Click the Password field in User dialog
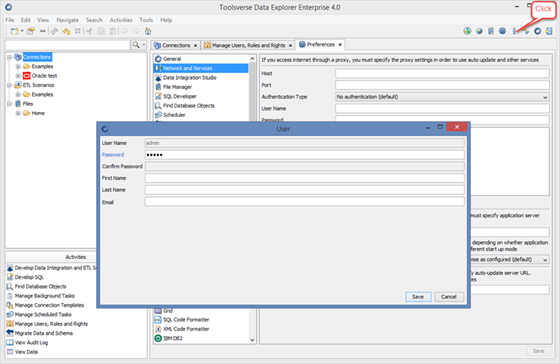 (x=305, y=155)
